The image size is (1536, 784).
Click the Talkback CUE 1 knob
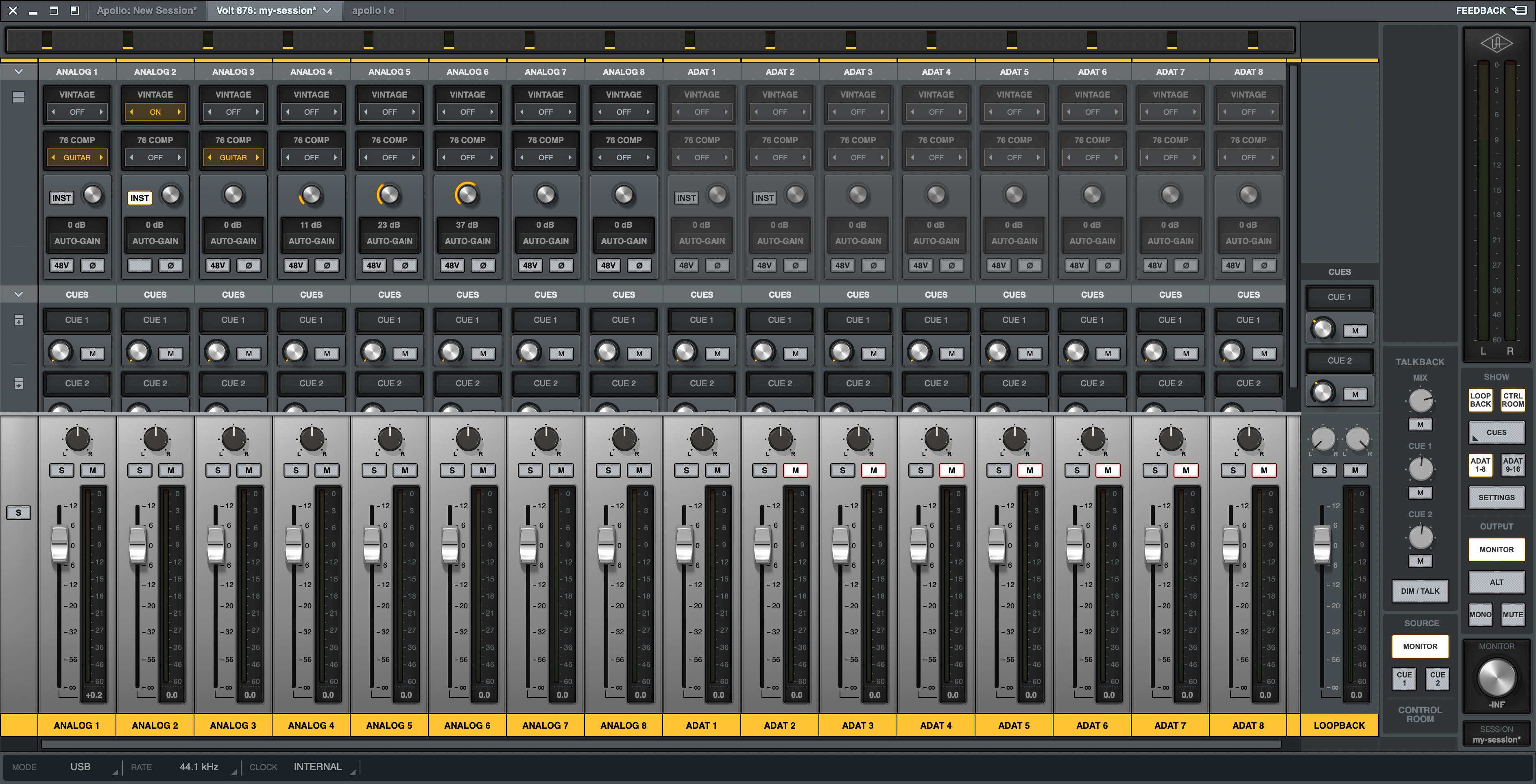point(1420,468)
